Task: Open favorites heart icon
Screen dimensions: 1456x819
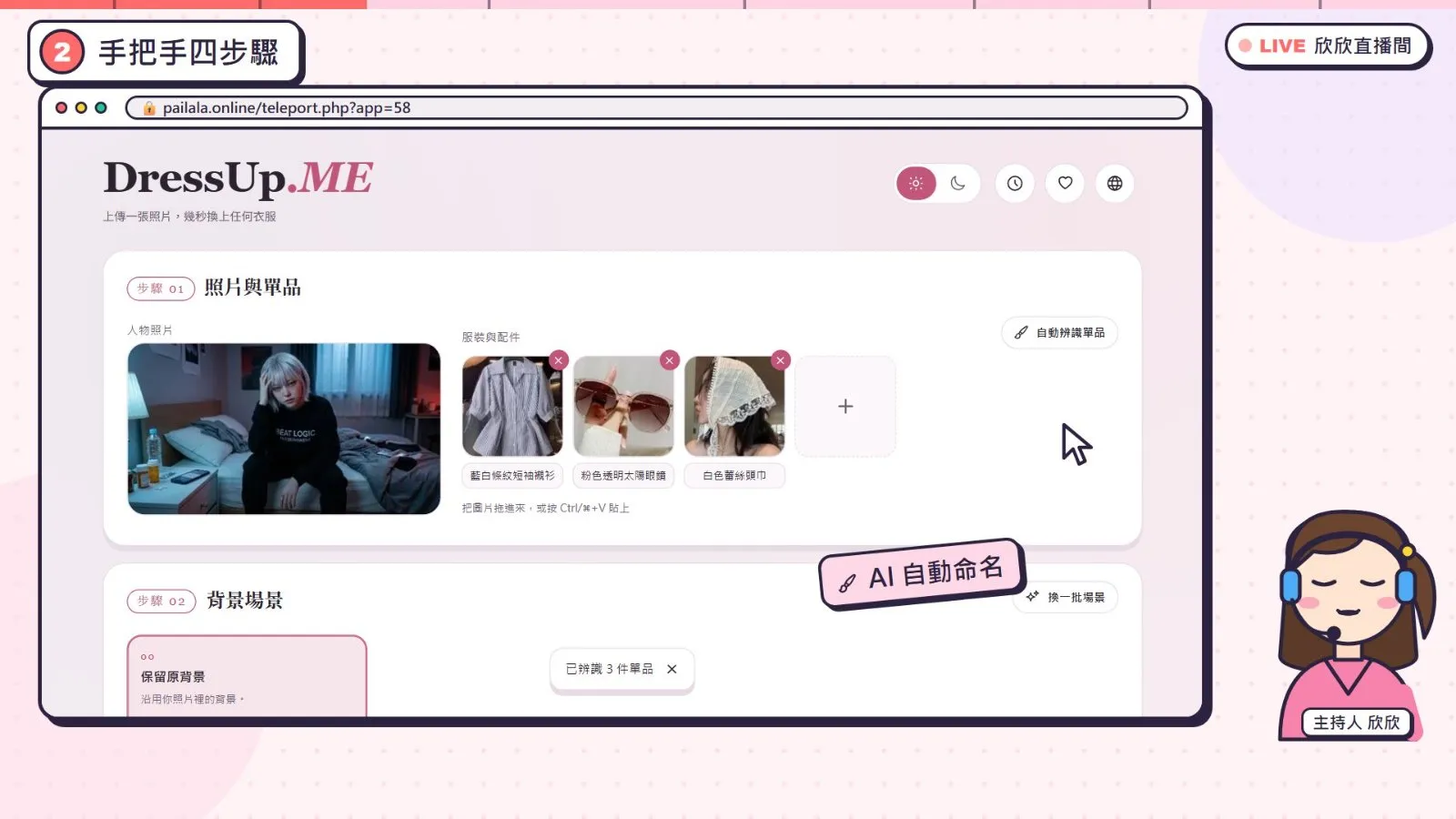Action: click(1065, 183)
